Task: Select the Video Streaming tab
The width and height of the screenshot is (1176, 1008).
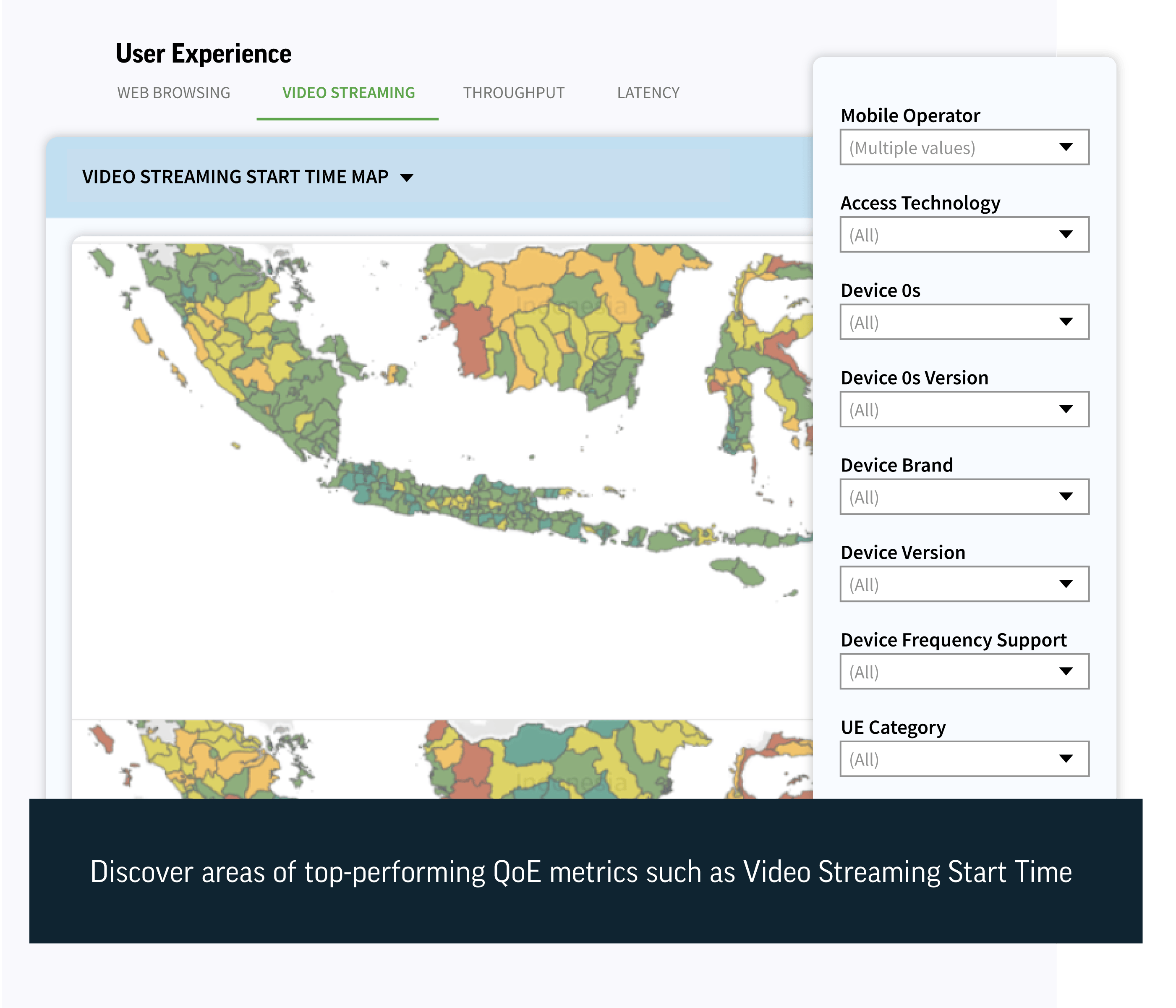Action: click(x=348, y=92)
